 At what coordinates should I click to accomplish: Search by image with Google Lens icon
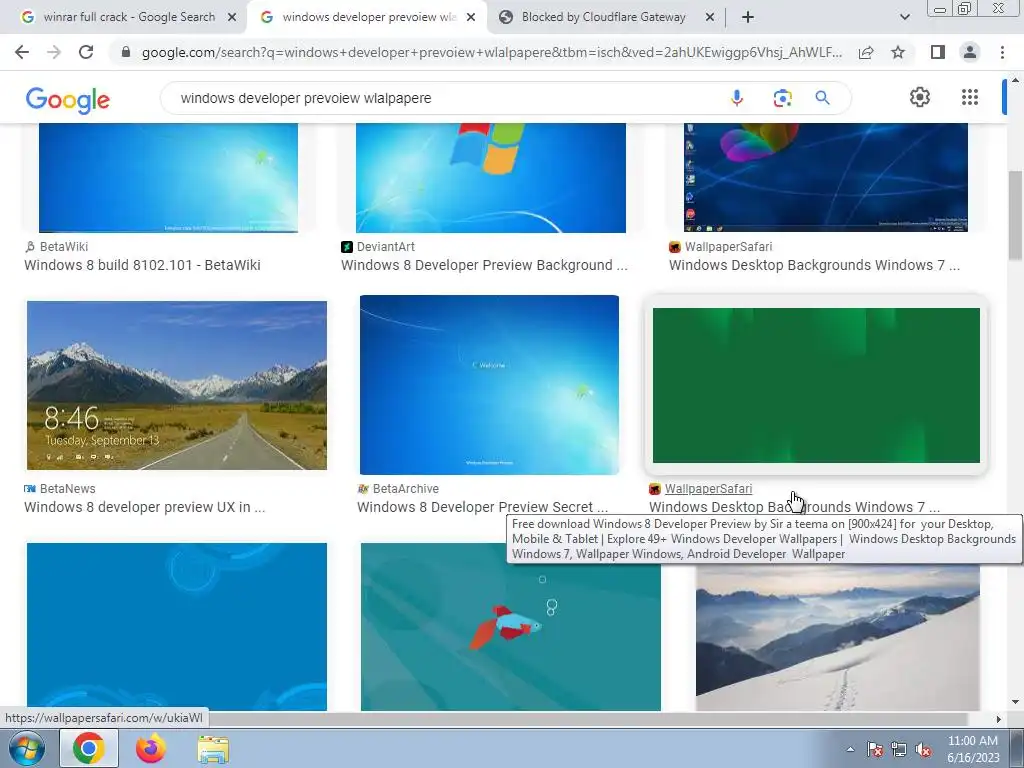782,98
